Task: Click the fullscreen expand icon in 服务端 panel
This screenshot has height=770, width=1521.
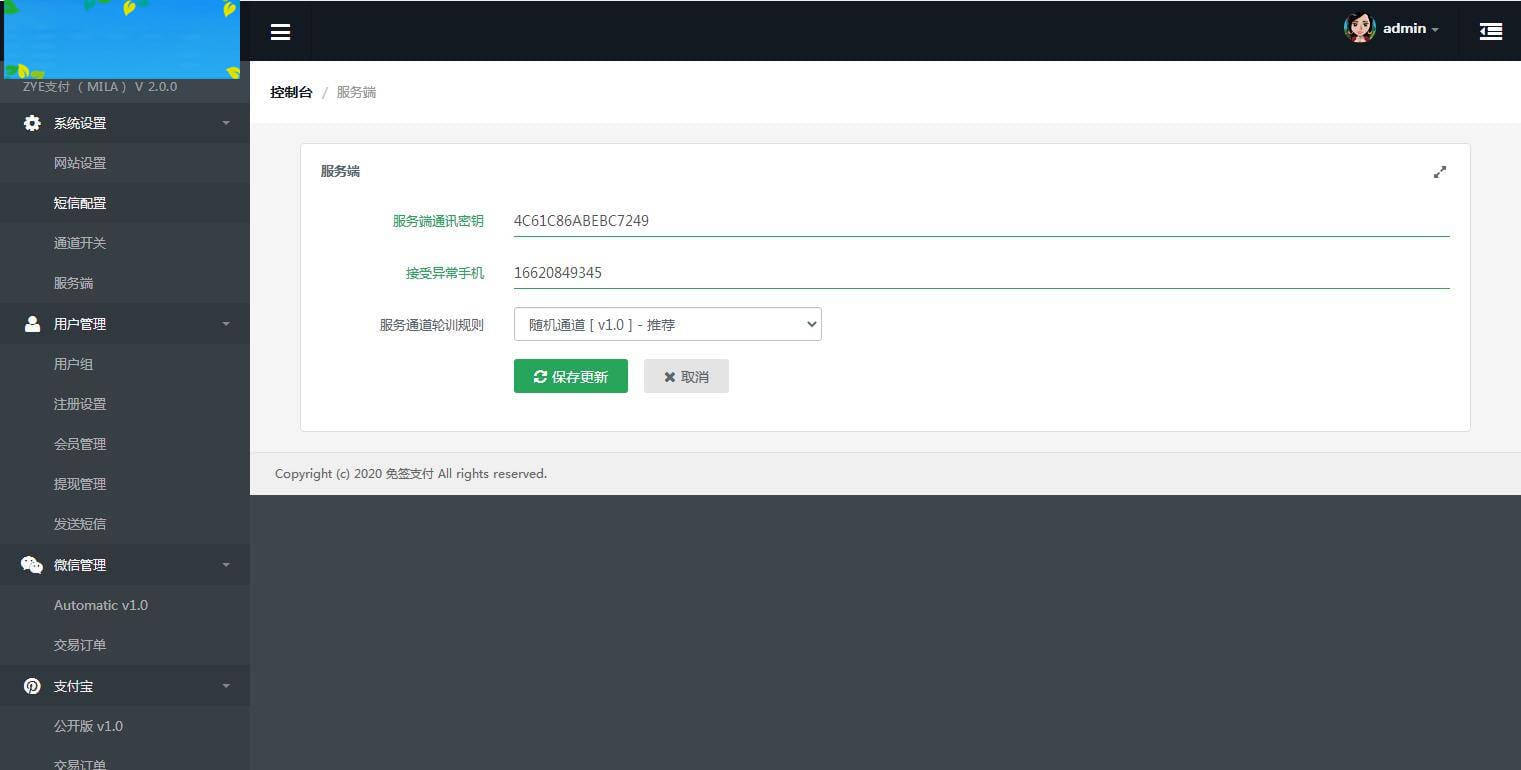Action: click(x=1439, y=172)
